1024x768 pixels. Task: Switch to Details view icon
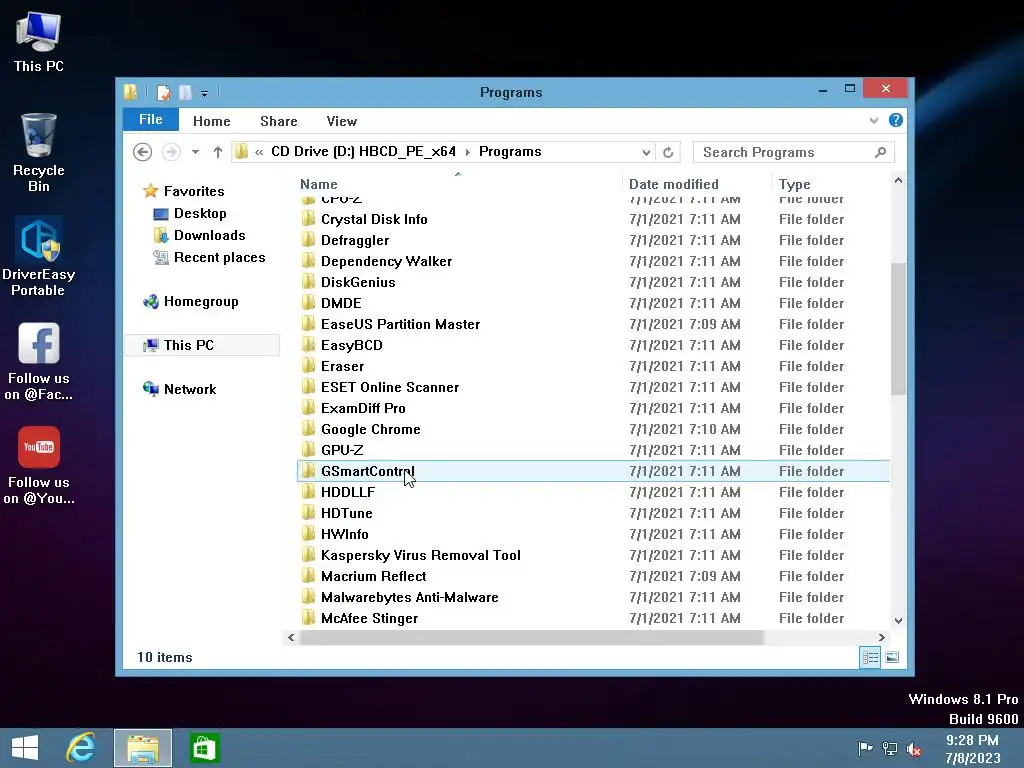tap(870, 657)
